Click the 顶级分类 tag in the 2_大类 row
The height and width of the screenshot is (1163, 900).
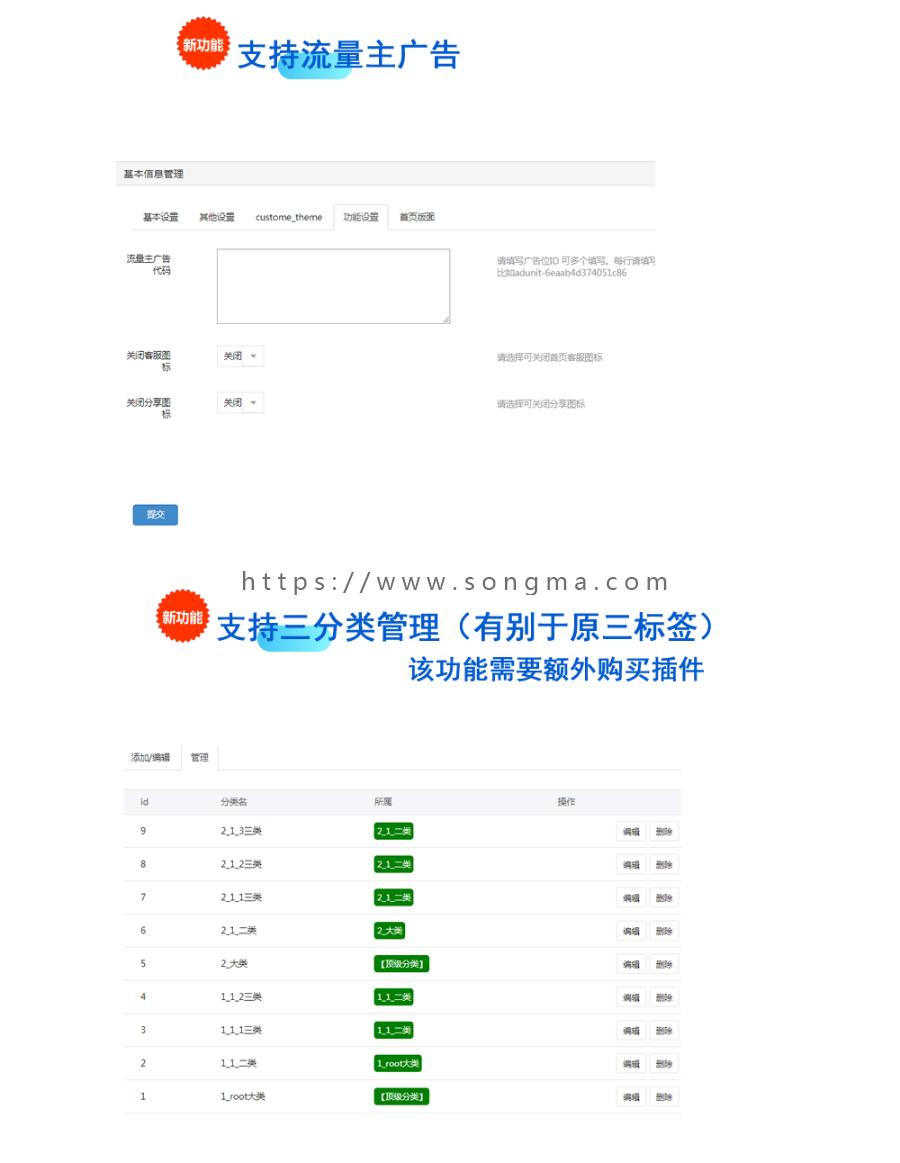click(401, 964)
